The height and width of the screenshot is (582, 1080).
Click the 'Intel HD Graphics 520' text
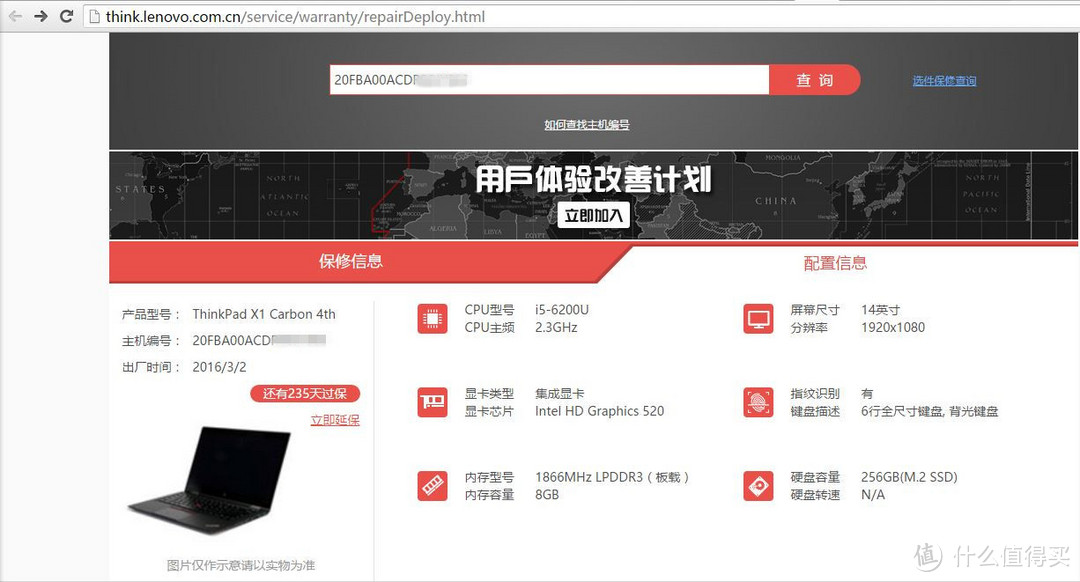599,411
